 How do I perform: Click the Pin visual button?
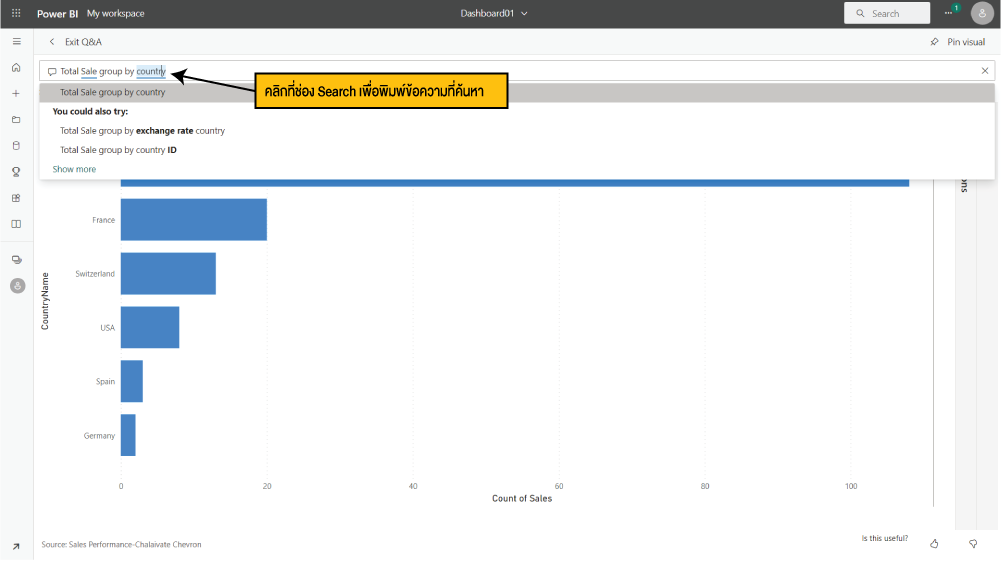(957, 42)
